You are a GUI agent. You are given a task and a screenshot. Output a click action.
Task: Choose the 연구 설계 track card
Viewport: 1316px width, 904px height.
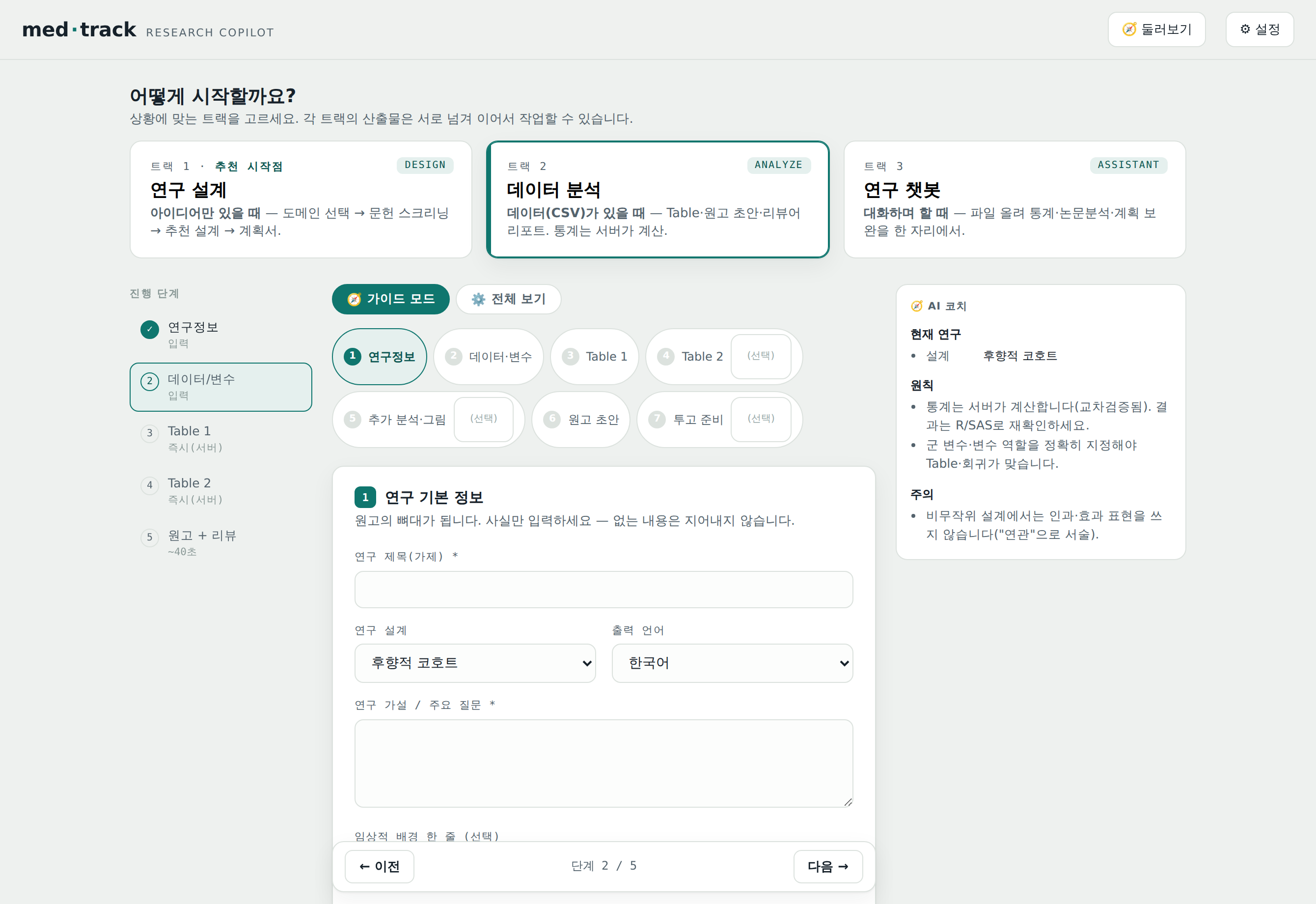pyautogui.click(x=301, y=199)
